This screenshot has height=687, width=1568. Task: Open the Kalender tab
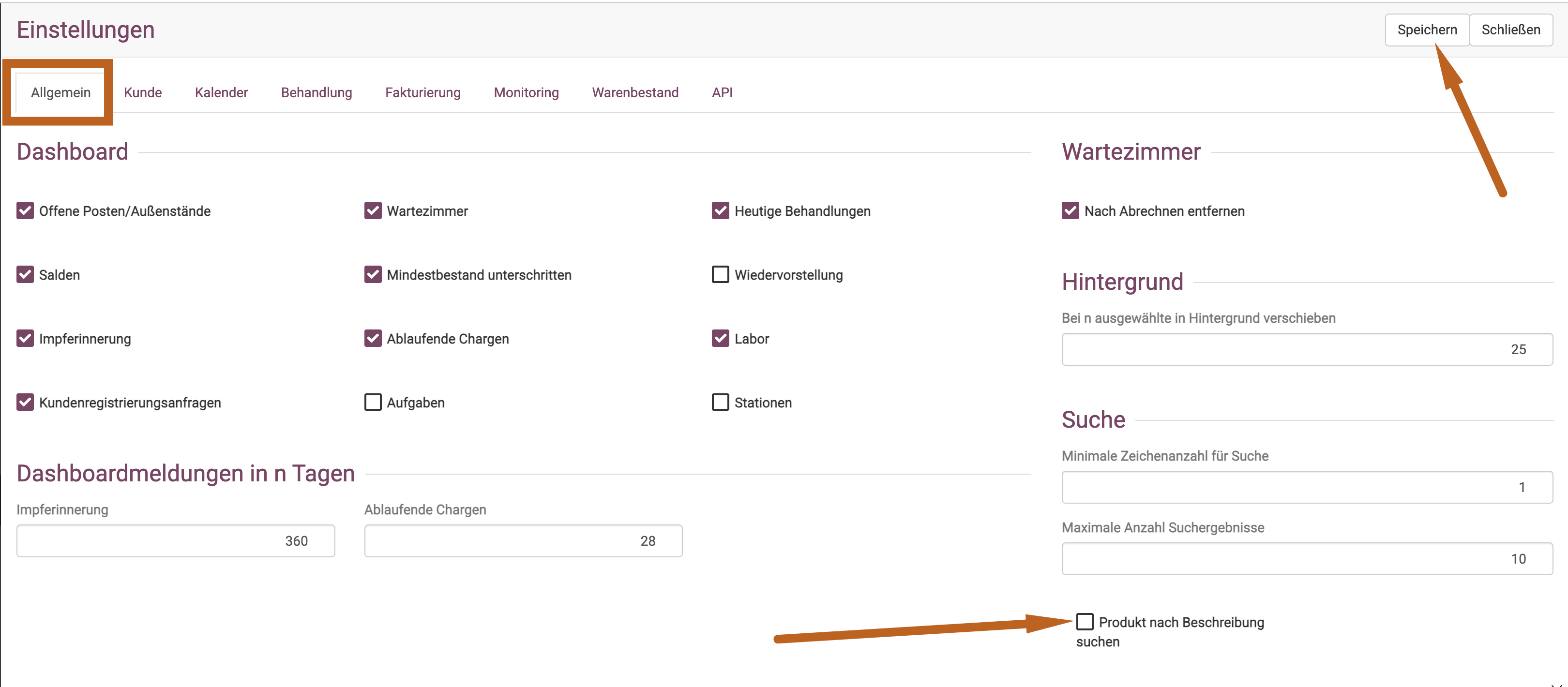pos(221,92)
